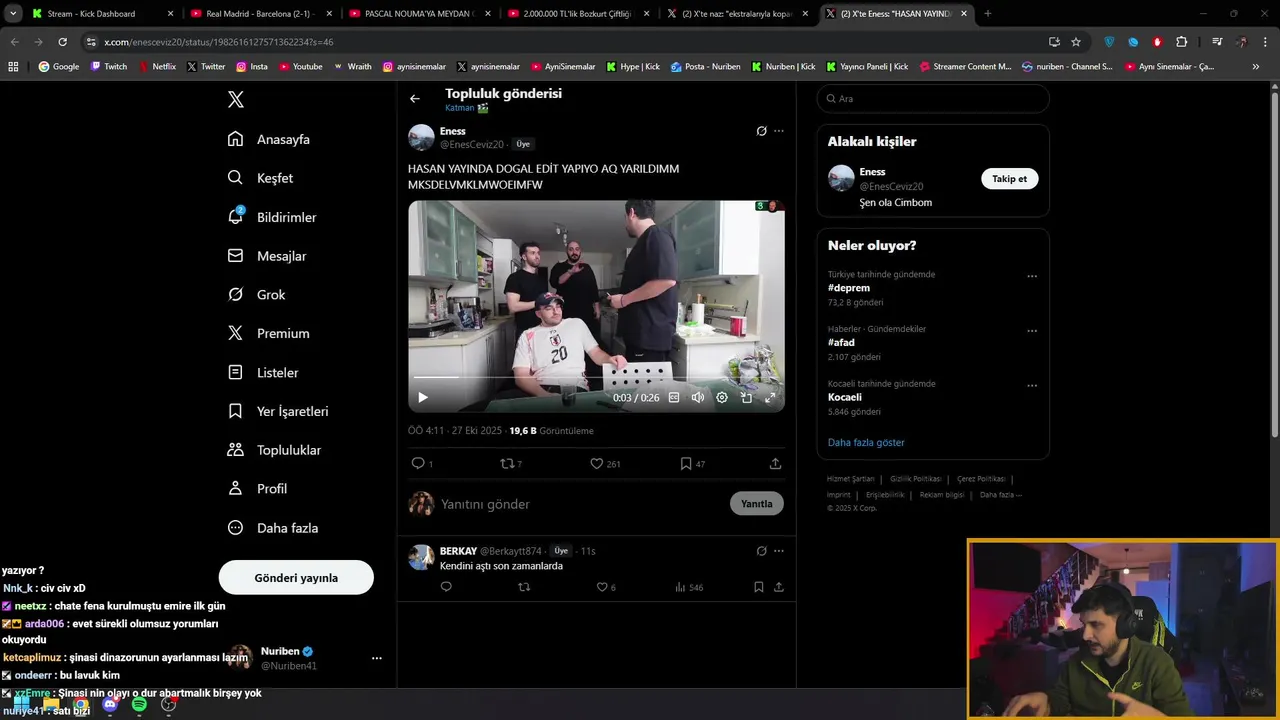Image resolution: width=1280 pixels, height=720 pixels.
Task: Open video settings gear
Action: (722, 397)
